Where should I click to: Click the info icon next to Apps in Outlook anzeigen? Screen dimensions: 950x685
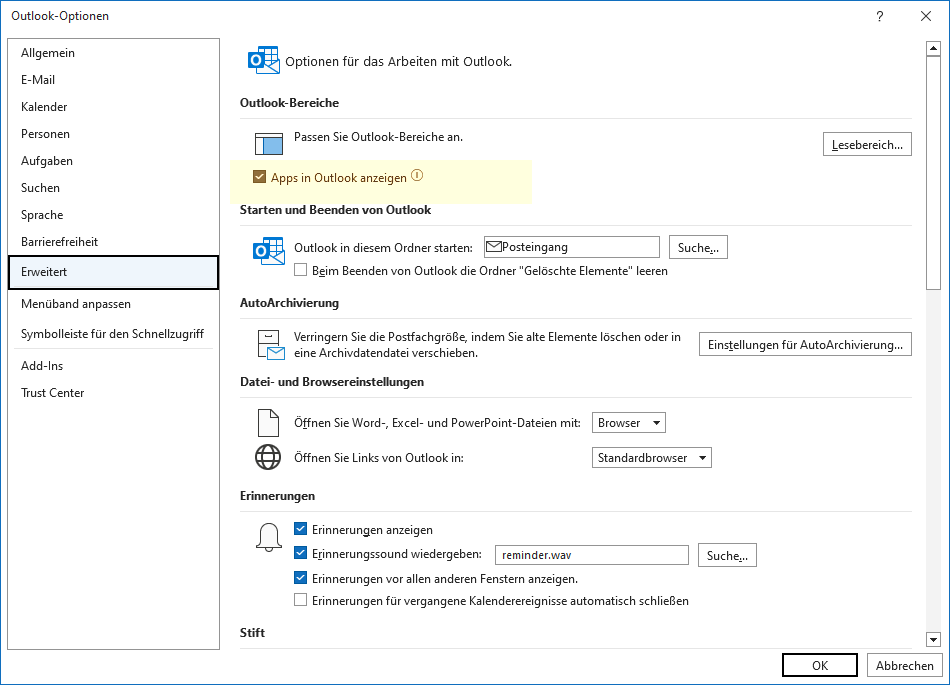tap(417, 176)
